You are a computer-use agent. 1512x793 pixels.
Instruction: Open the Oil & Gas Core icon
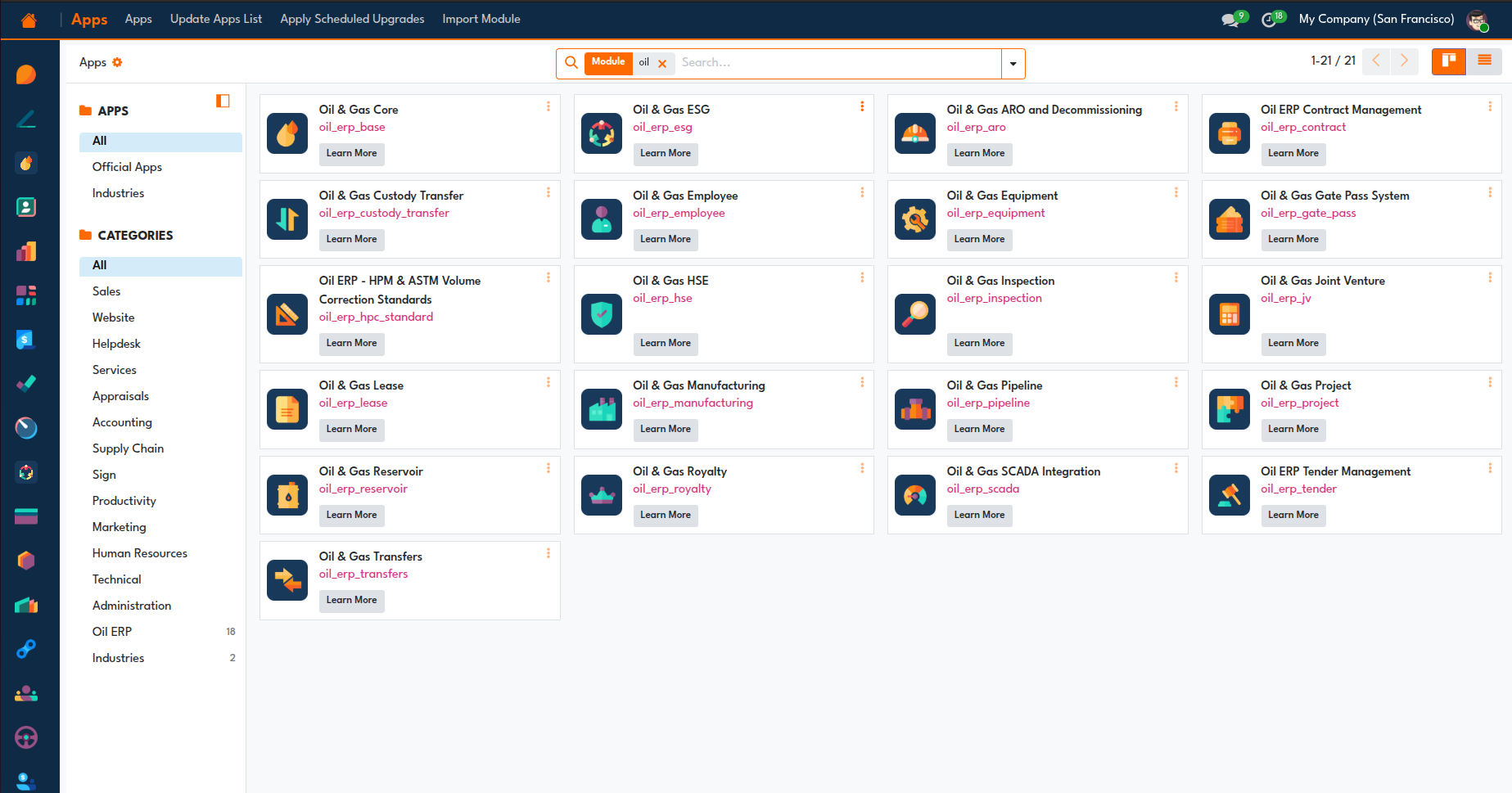coord(287,133)
